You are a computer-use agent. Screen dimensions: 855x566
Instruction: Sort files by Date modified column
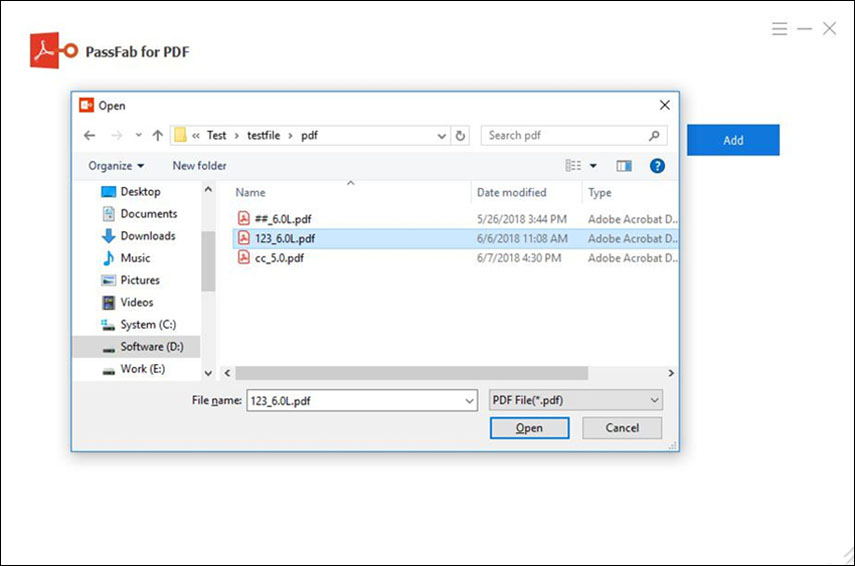[x=511, y=192]
